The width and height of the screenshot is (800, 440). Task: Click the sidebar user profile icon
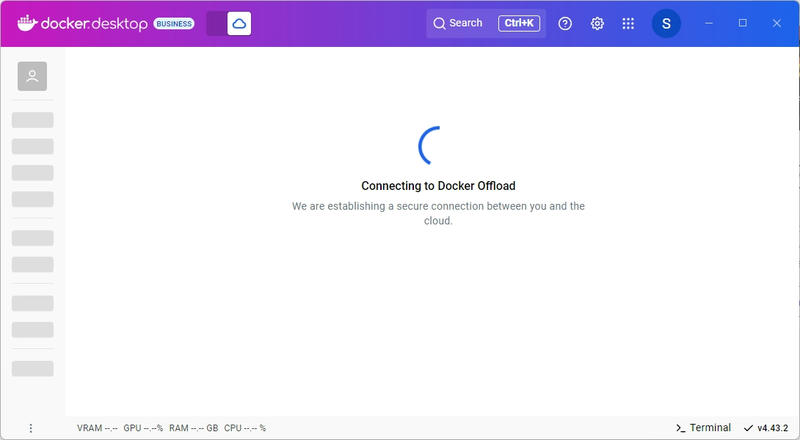click(32, 76)
